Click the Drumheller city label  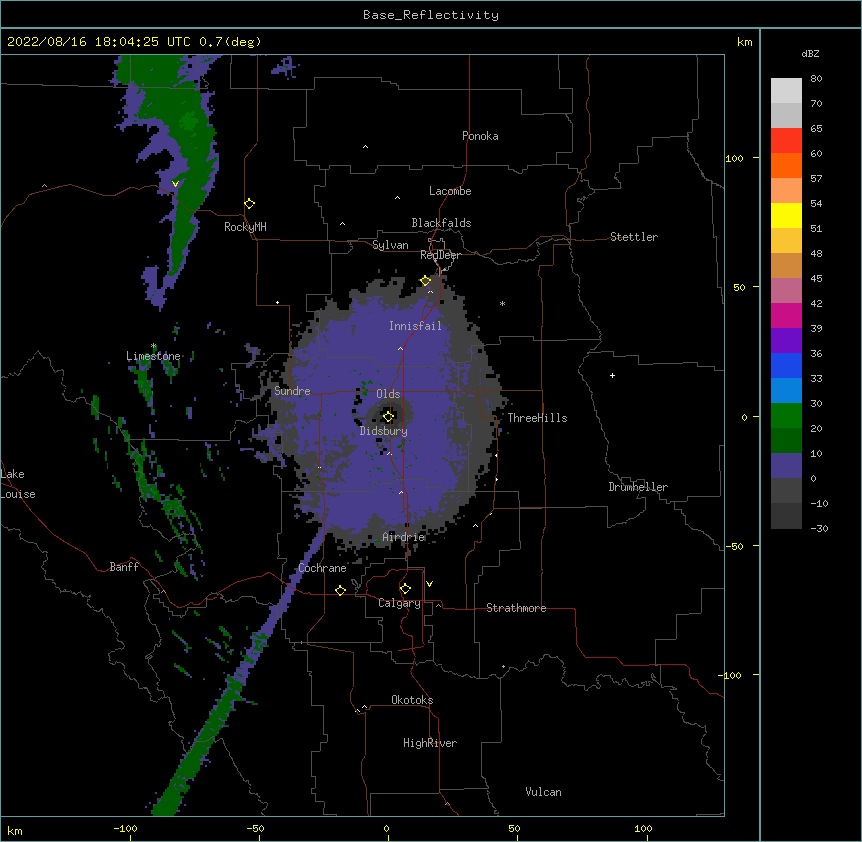[x=638, y=487]
